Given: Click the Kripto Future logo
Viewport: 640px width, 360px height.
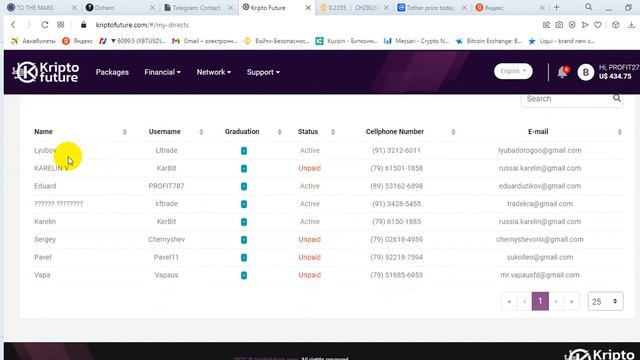Looking at the screenshot, I should pyautogui.click(x=46, y=72).
